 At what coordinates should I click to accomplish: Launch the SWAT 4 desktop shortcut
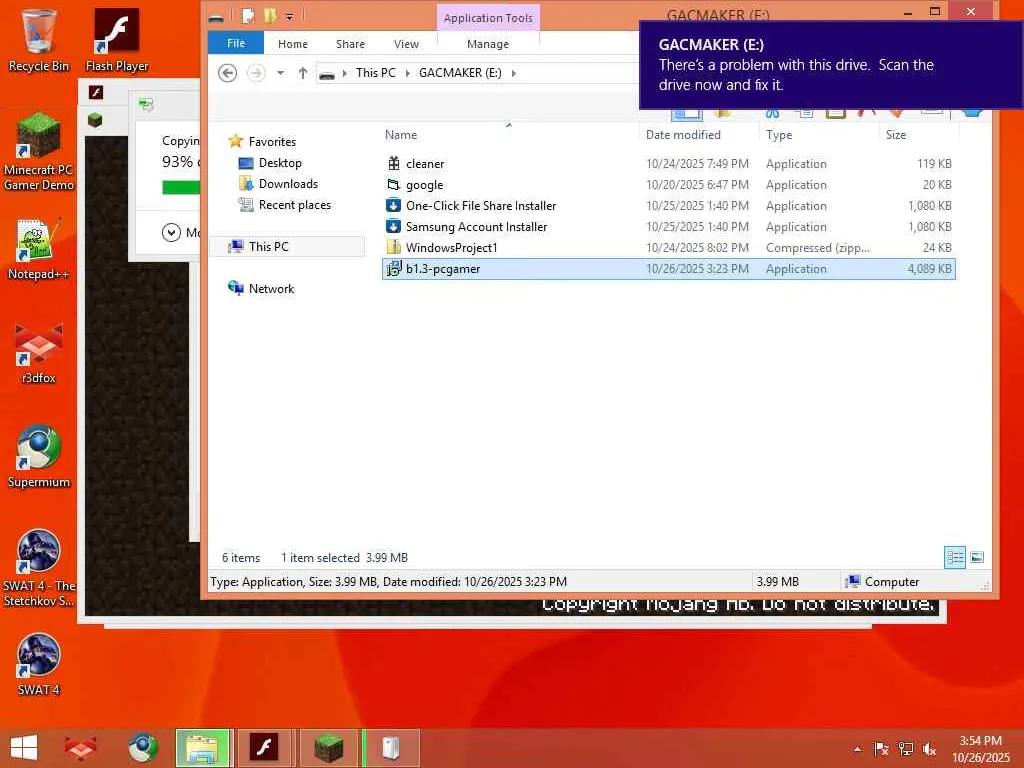pyautogui.click(x=39, y=665)
